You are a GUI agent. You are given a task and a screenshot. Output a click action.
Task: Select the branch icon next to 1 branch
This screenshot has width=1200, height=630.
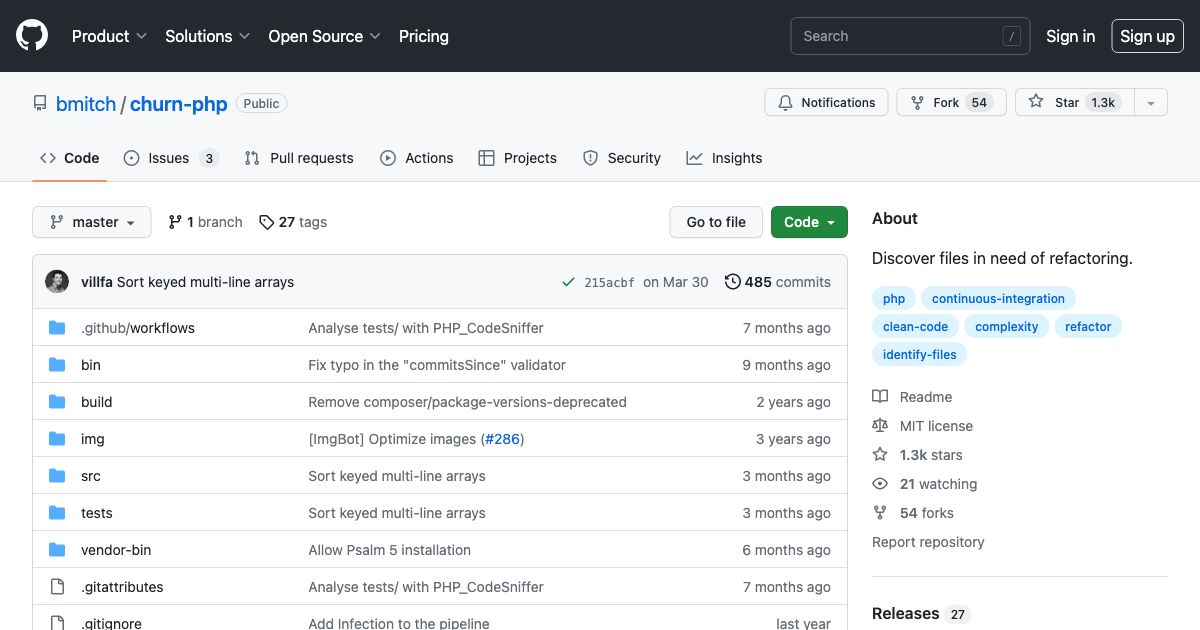click(x=176, y=222)
